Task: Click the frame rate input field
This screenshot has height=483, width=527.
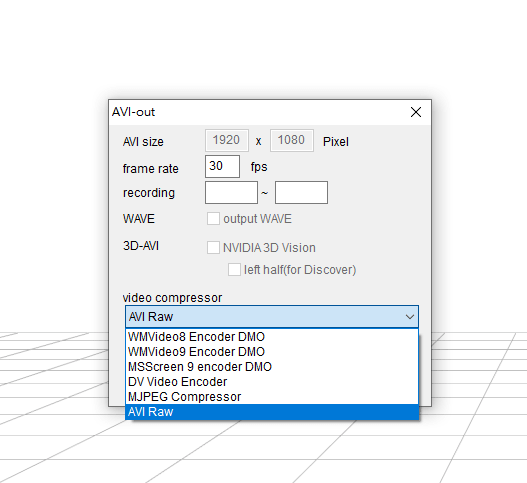Action: pos(222,166)
